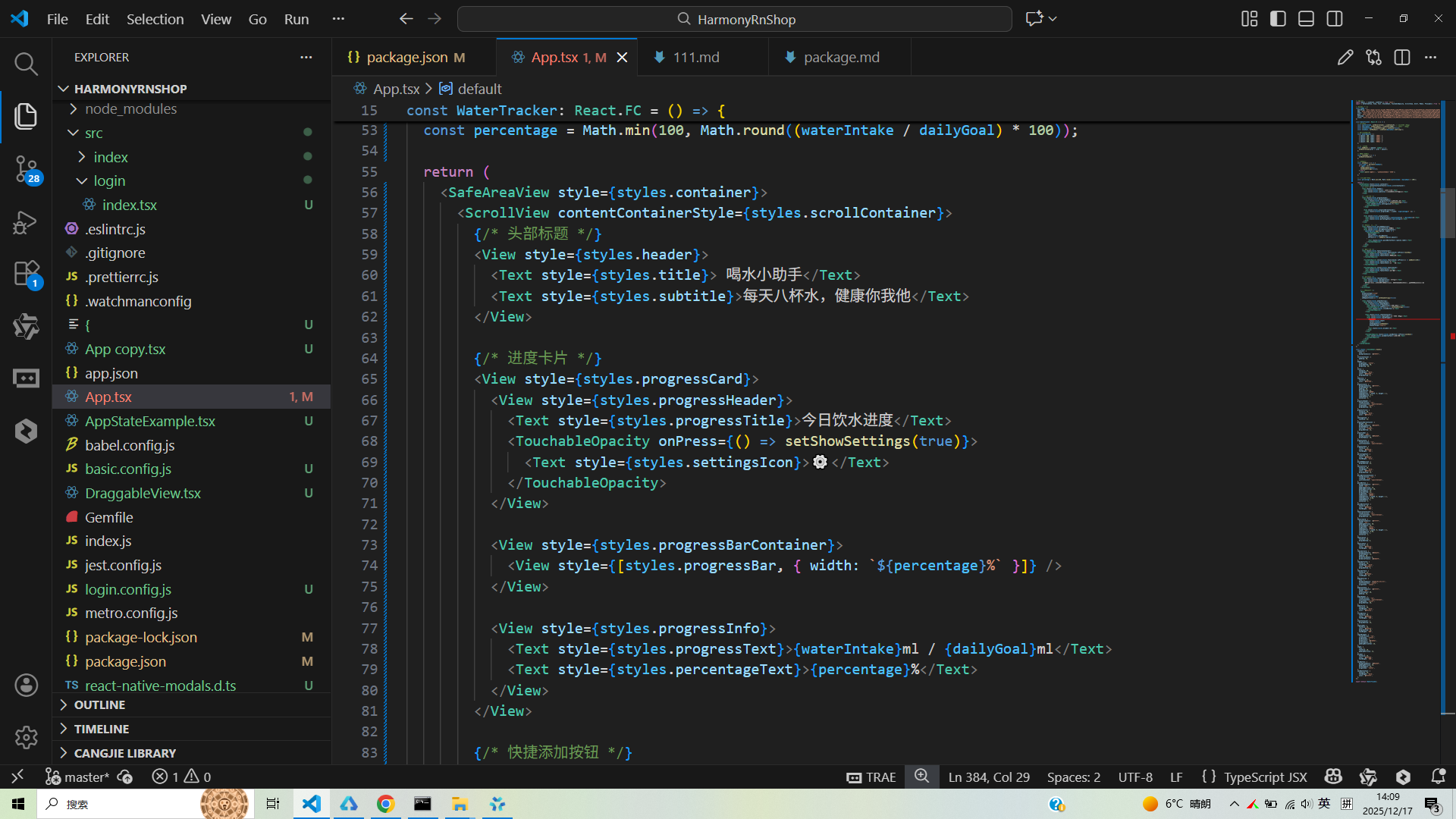Toggle Primary Side Bar visibility
The height and width of the screenshot is (819, 1456).
click(1278, 19)
